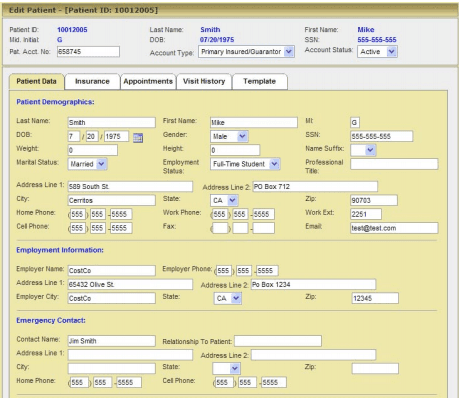This screenshot has height=399, width=460.
Task: Click the patient Last Name field
Action: pyautogui.click(x=111, y=122)
